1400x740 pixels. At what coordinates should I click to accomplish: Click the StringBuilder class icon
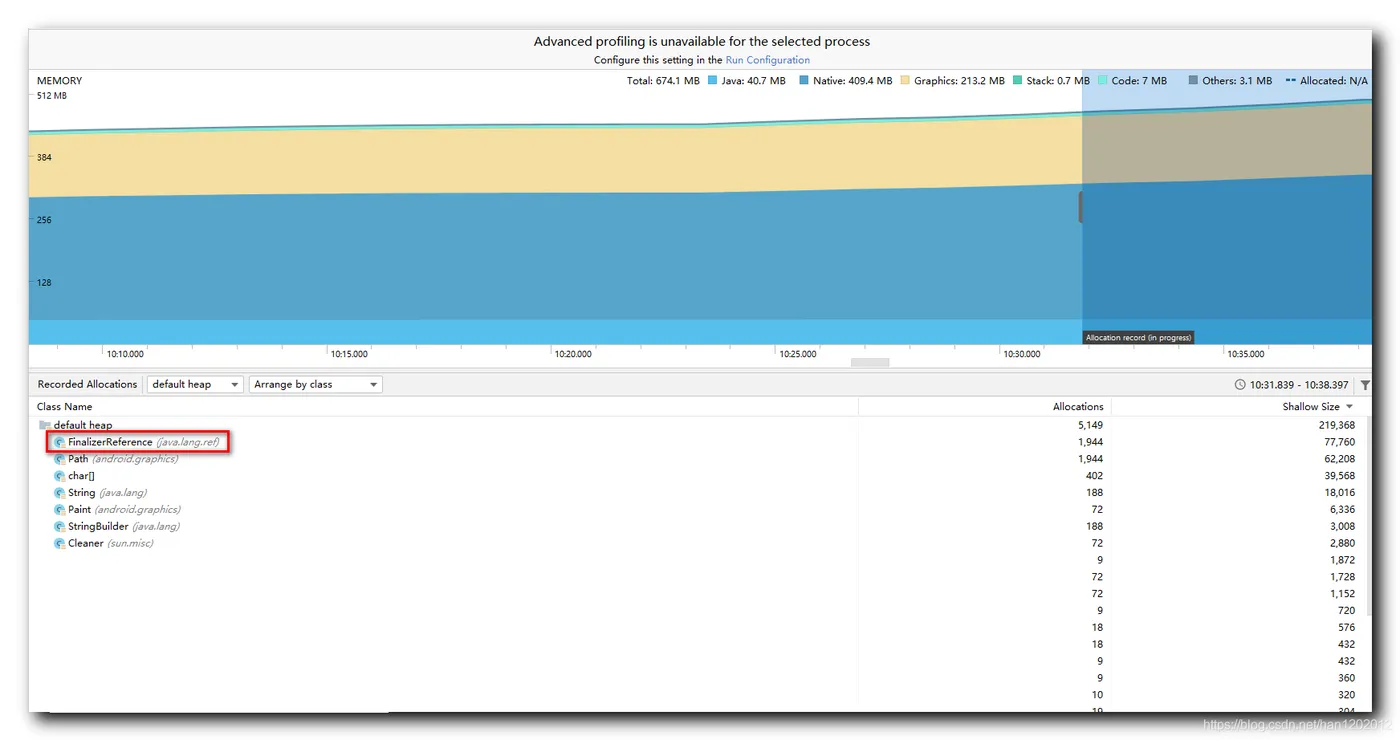60,526
